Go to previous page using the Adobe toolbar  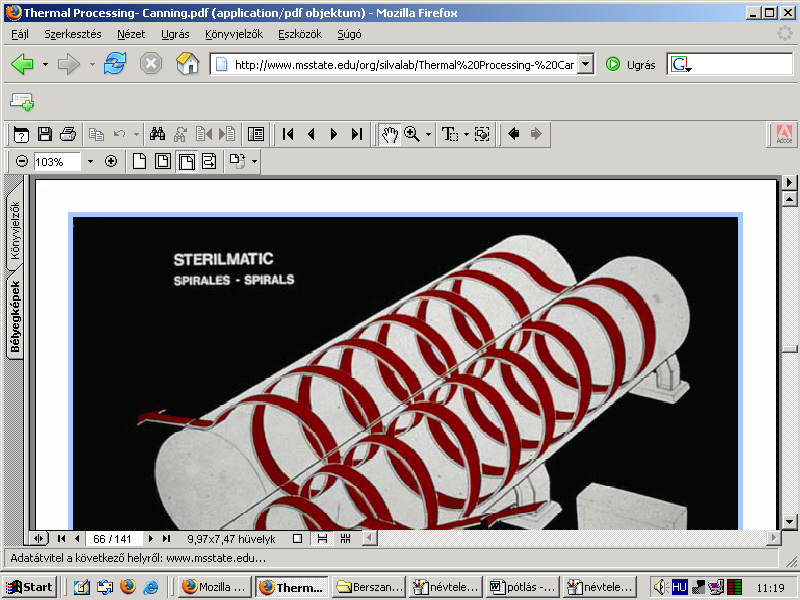(311, 134)
